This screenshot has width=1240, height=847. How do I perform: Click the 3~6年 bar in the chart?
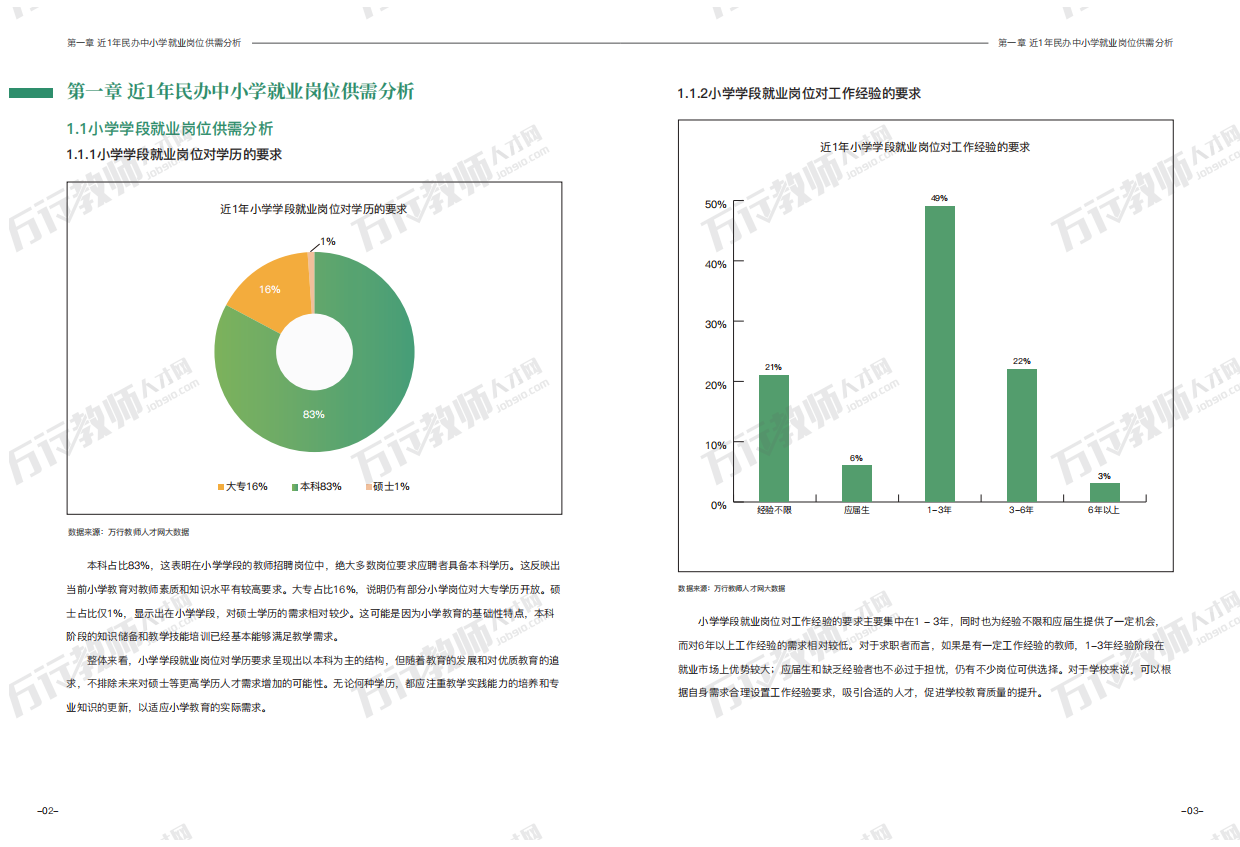[1021, 435]
